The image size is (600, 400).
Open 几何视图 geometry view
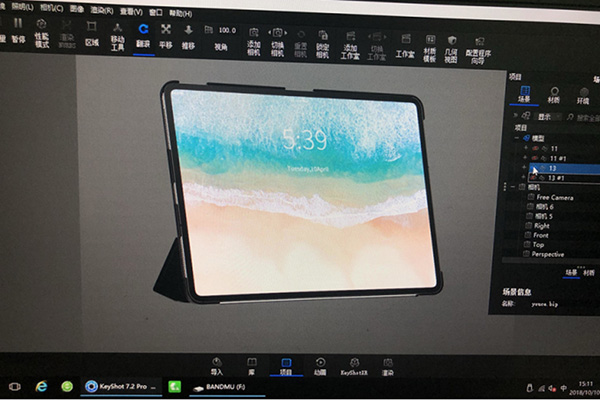451,49
